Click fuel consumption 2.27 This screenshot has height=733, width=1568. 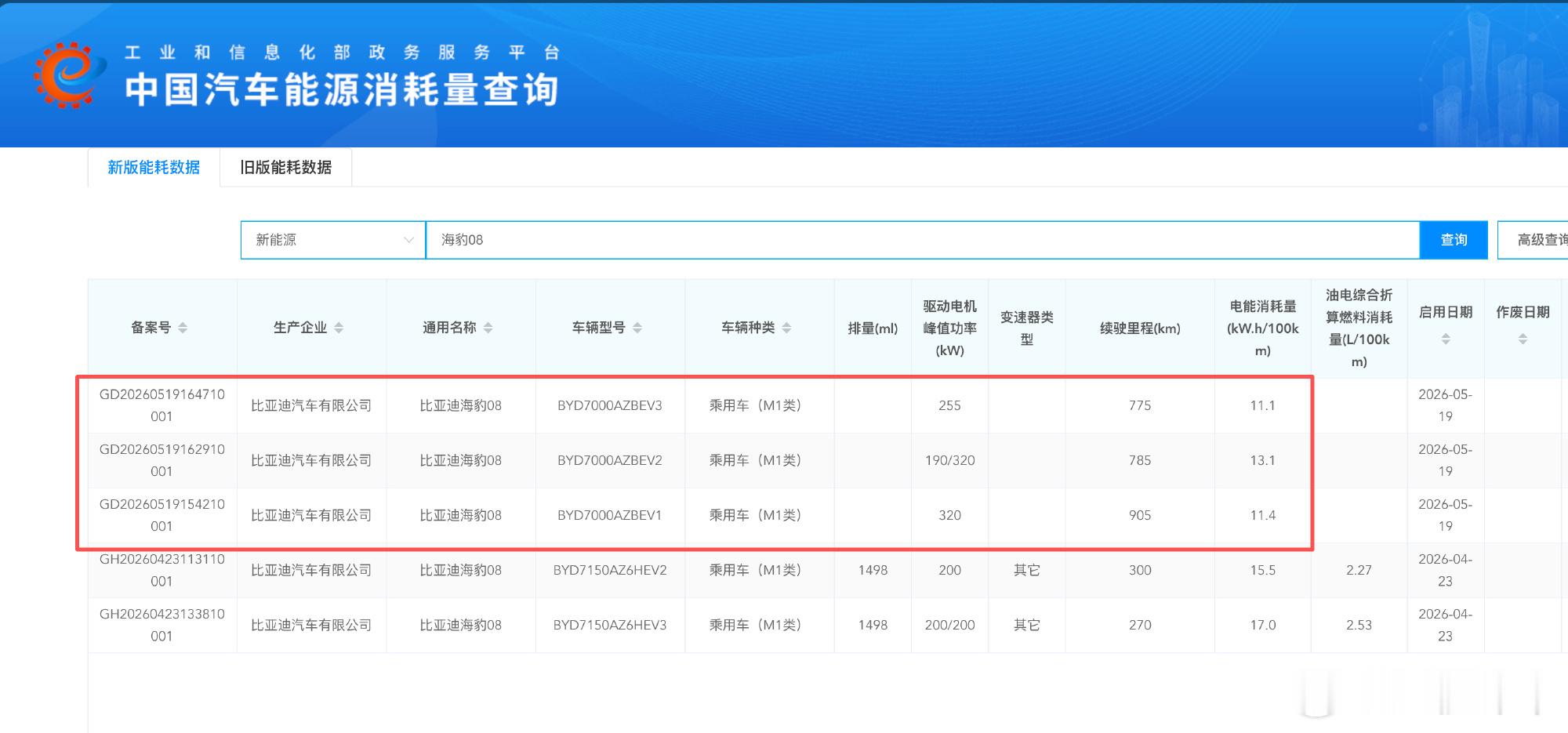pyautogui.click(x=1359, y=570)
